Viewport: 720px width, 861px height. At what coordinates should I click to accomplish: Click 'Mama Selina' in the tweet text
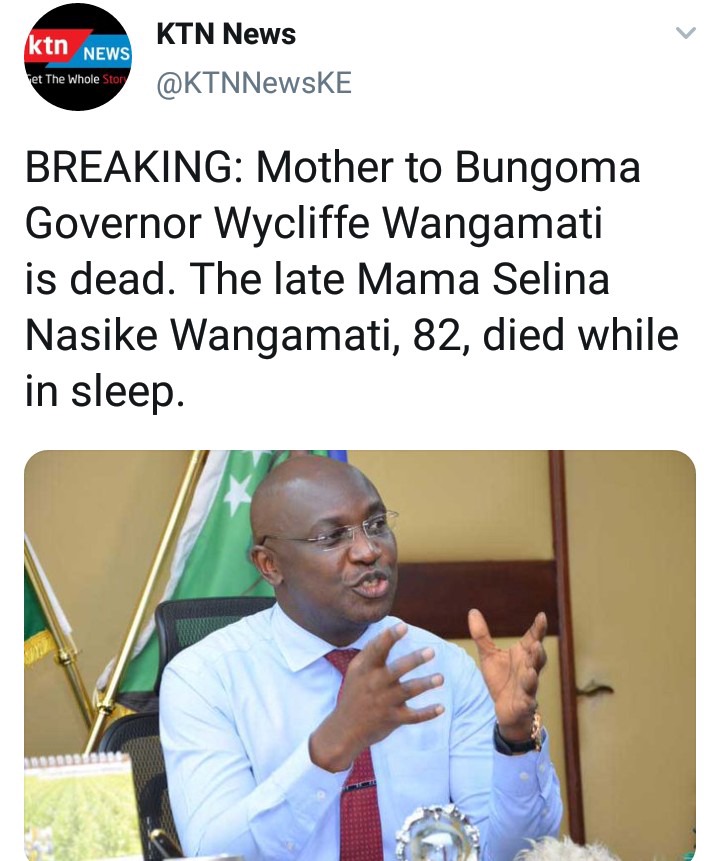tap(483, 279)
